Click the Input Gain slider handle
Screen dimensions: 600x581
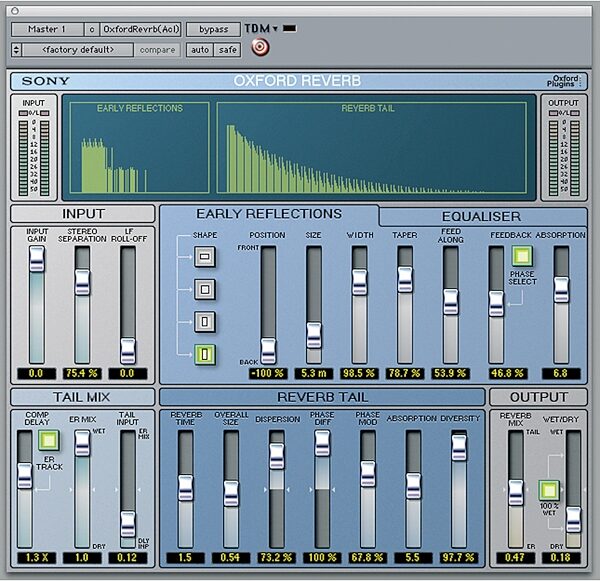point(37,259)
